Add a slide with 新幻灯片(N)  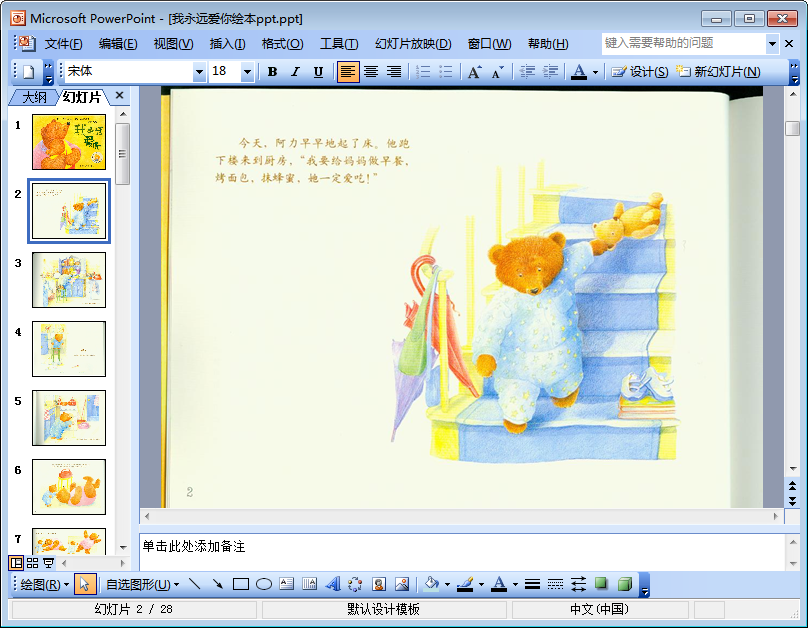coord(718,72)
